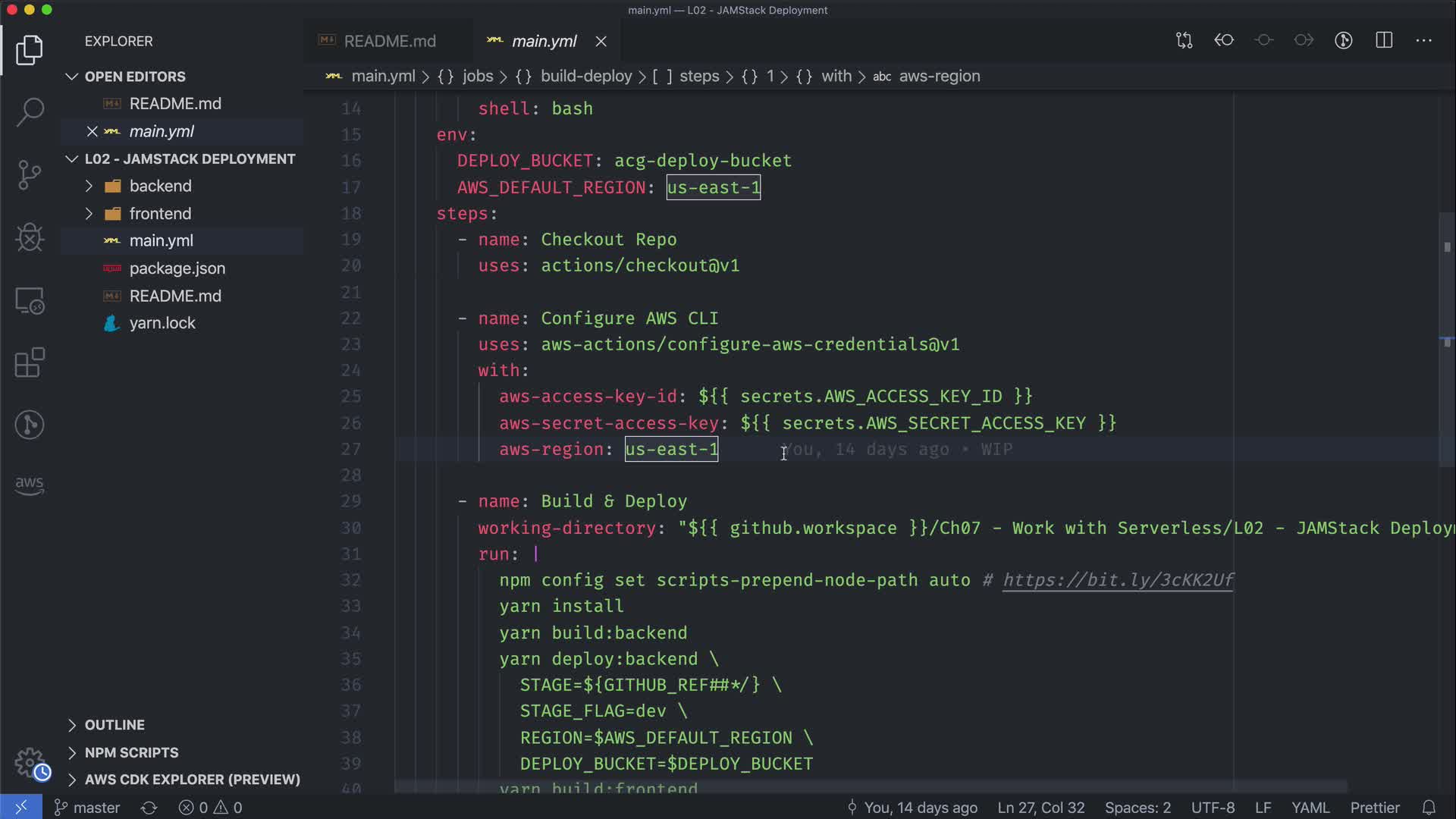The image size is (1456, 819).
Task: Open the AWS Toolkit panel
Action: 30,485
